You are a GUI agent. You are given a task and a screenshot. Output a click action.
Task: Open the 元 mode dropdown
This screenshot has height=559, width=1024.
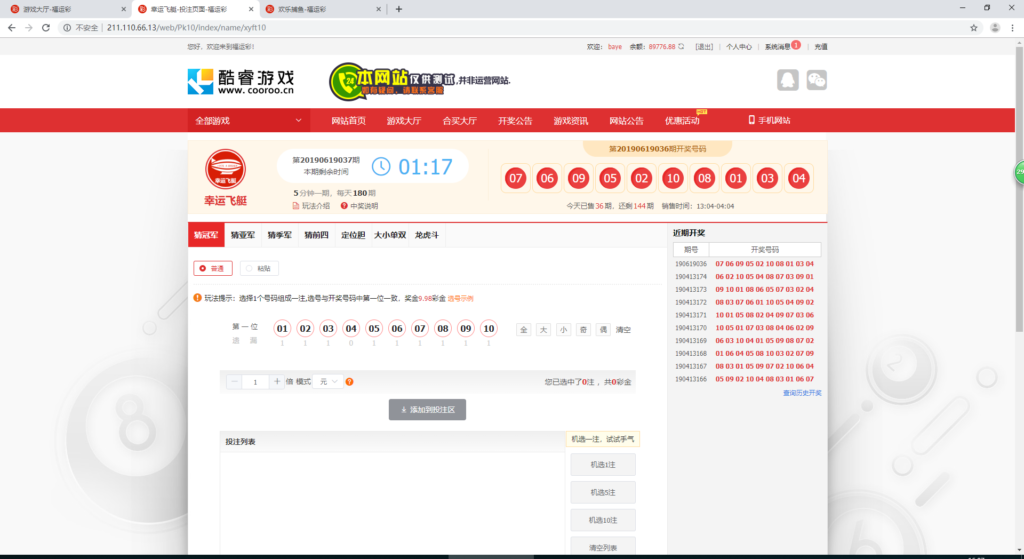[328, 382]
